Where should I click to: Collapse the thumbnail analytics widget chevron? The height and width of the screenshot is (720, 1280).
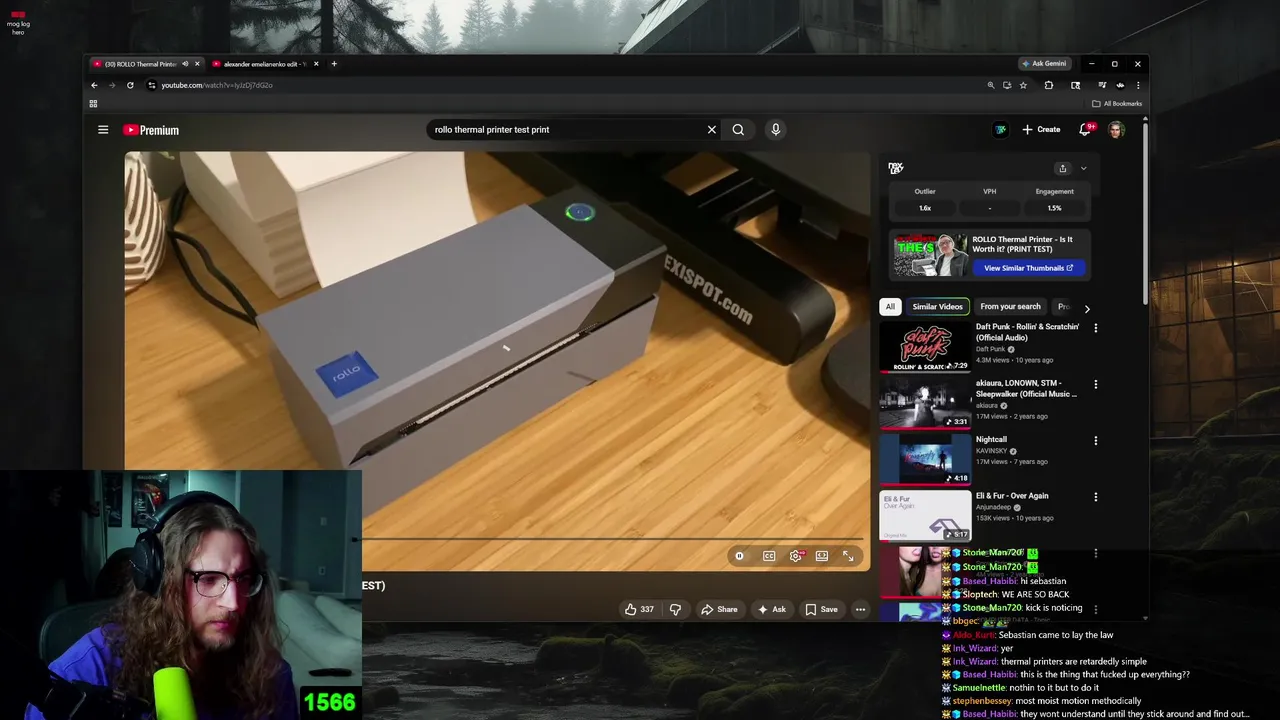tap(1083, 168)
